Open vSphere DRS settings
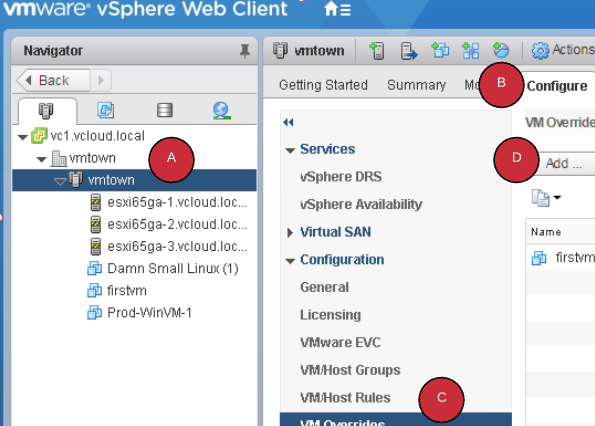Image resolution: width=595 pixels, height=426 pixels. coord(341,177)
